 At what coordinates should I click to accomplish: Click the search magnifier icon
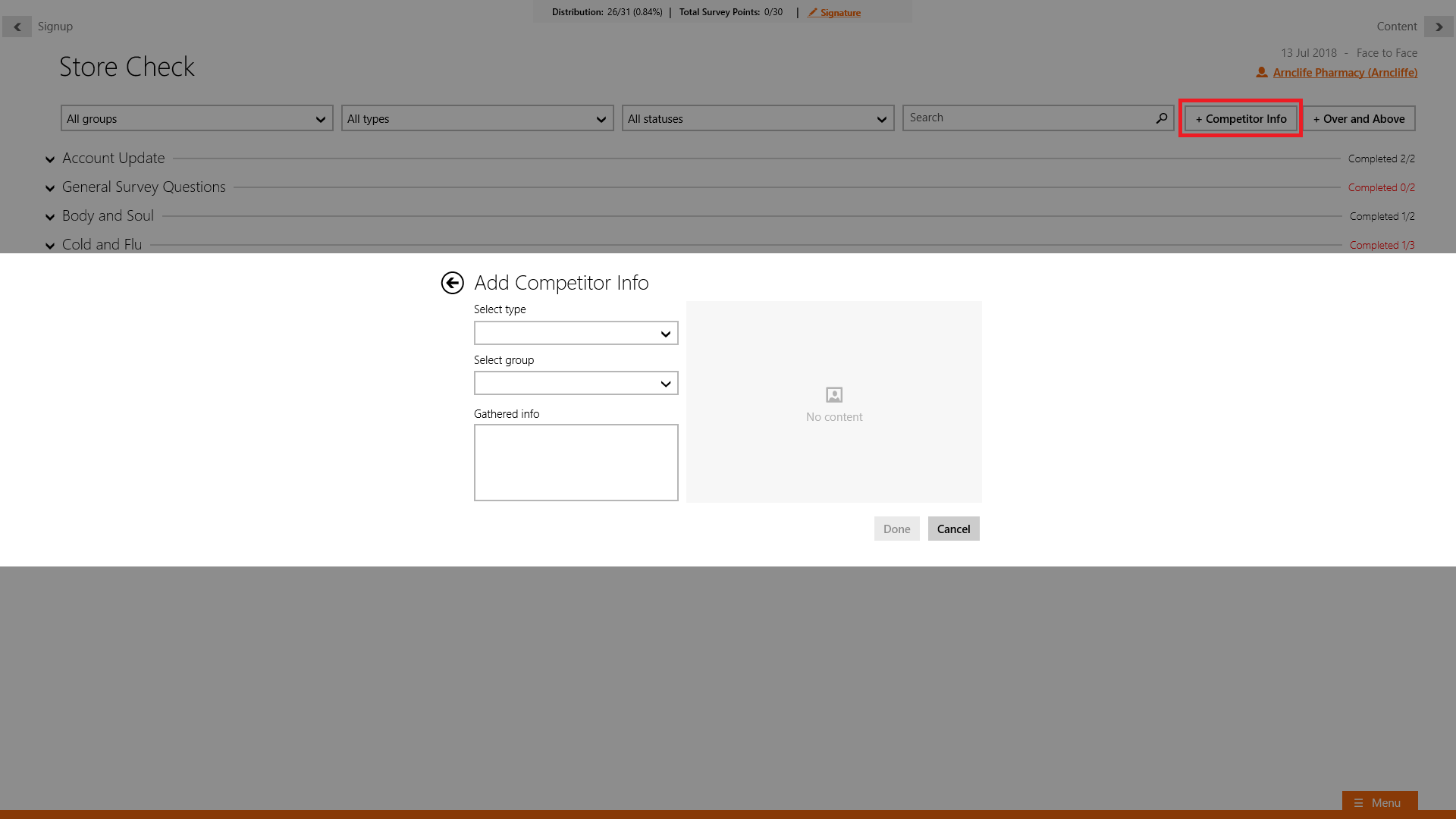click(x=1161, y=118)
